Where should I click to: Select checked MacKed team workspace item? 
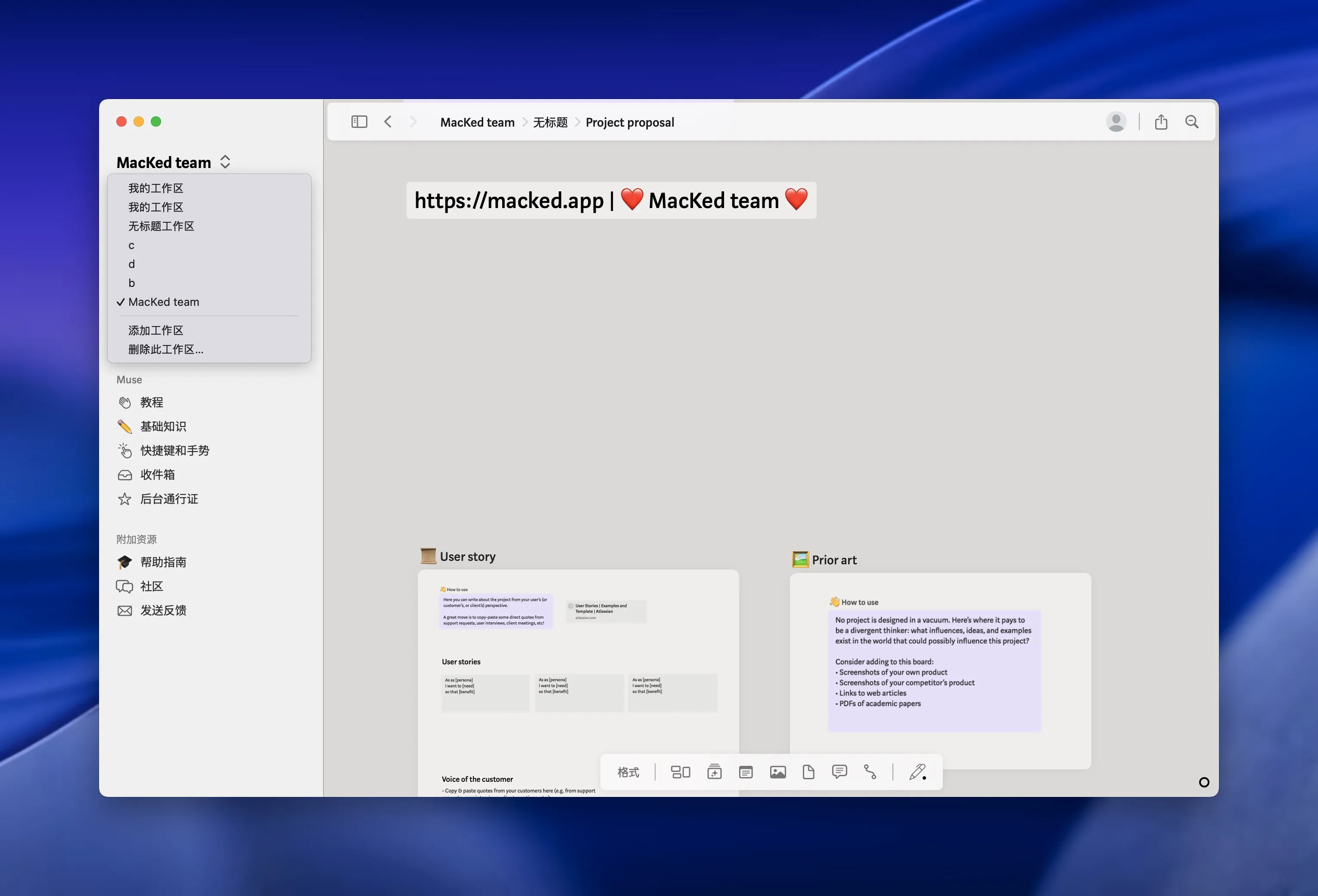click(209, 302)
